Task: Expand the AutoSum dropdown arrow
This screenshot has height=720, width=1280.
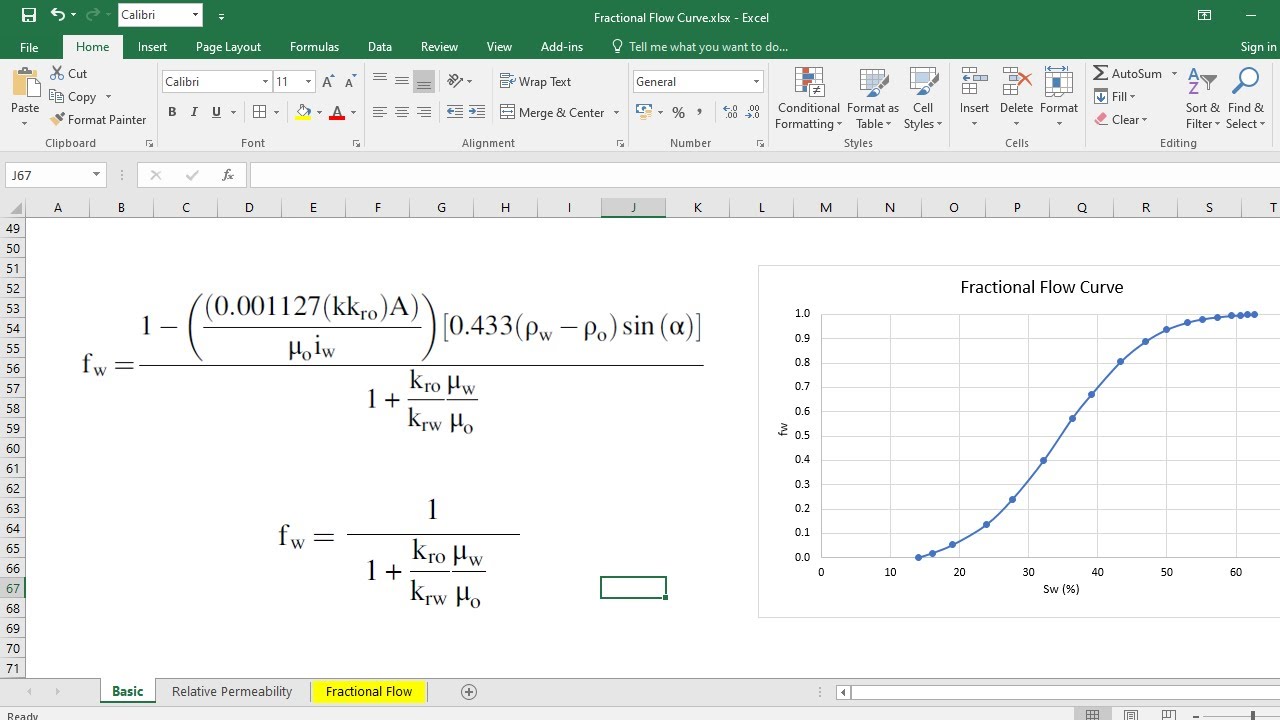Action: [x=1174, y=74]
